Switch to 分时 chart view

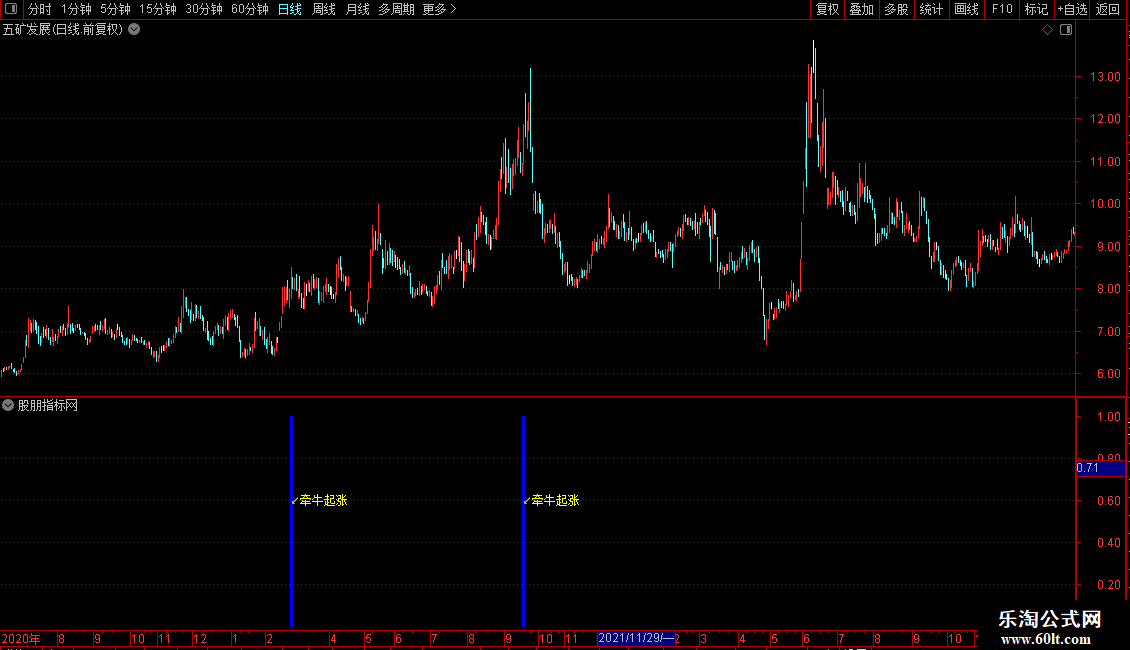tap(40, 9)
